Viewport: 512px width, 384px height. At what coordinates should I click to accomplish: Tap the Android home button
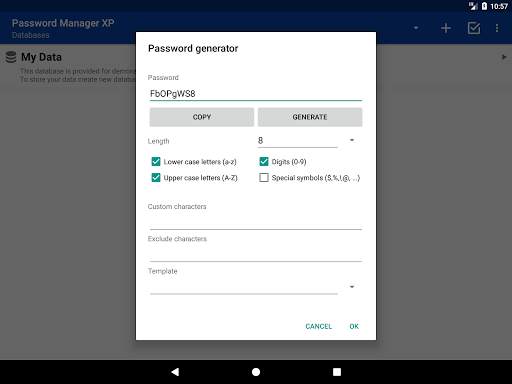click(x=256, y=372)
